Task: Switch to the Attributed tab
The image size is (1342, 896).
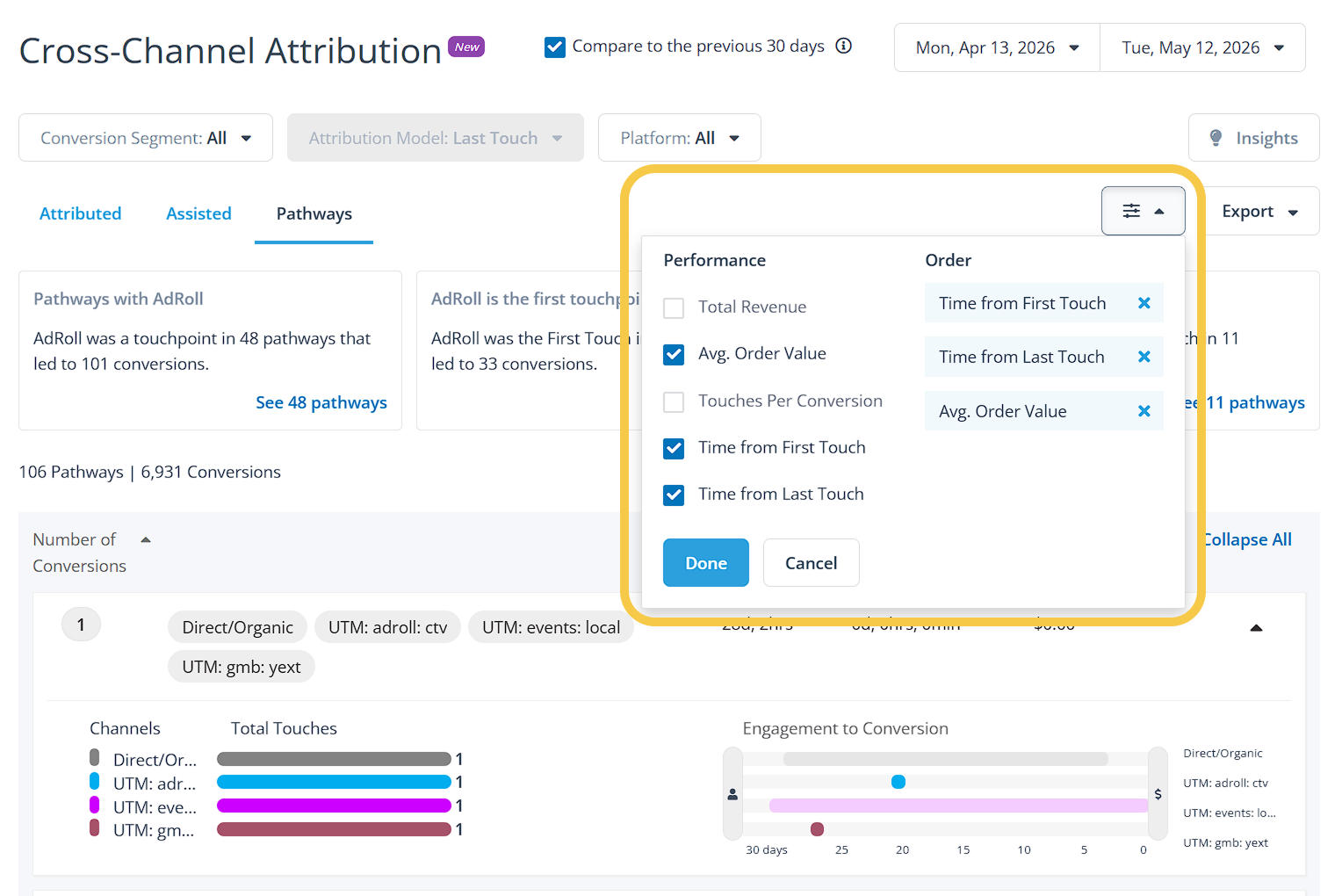Action: pos(80,213)
